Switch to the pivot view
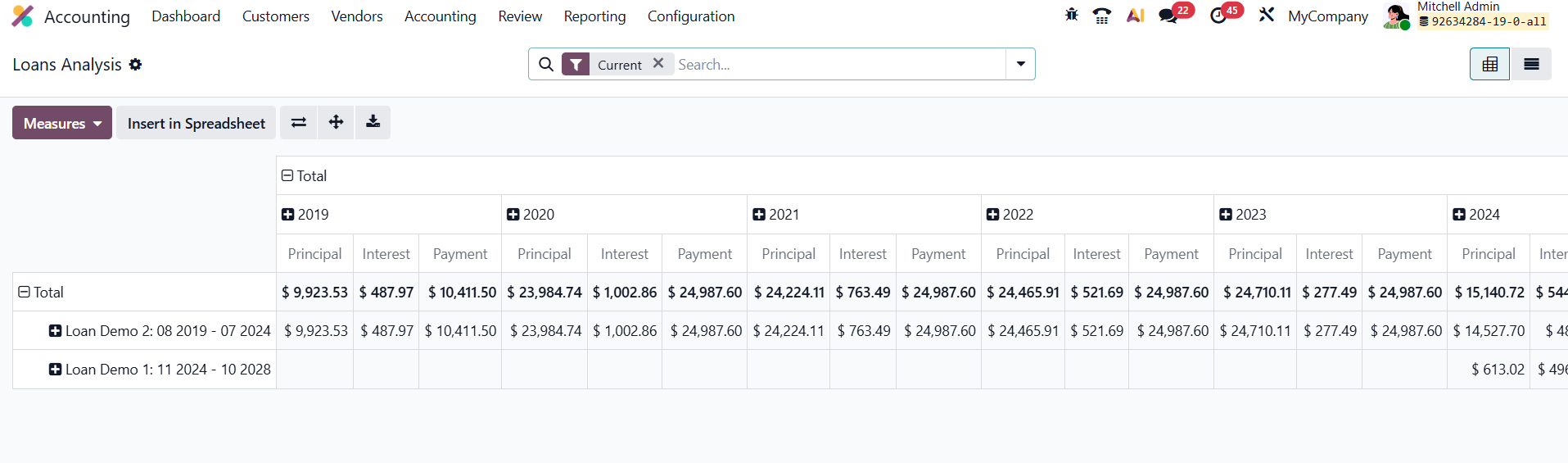Viewport: 1568px width, 463px height. [x=1490, y=64]
